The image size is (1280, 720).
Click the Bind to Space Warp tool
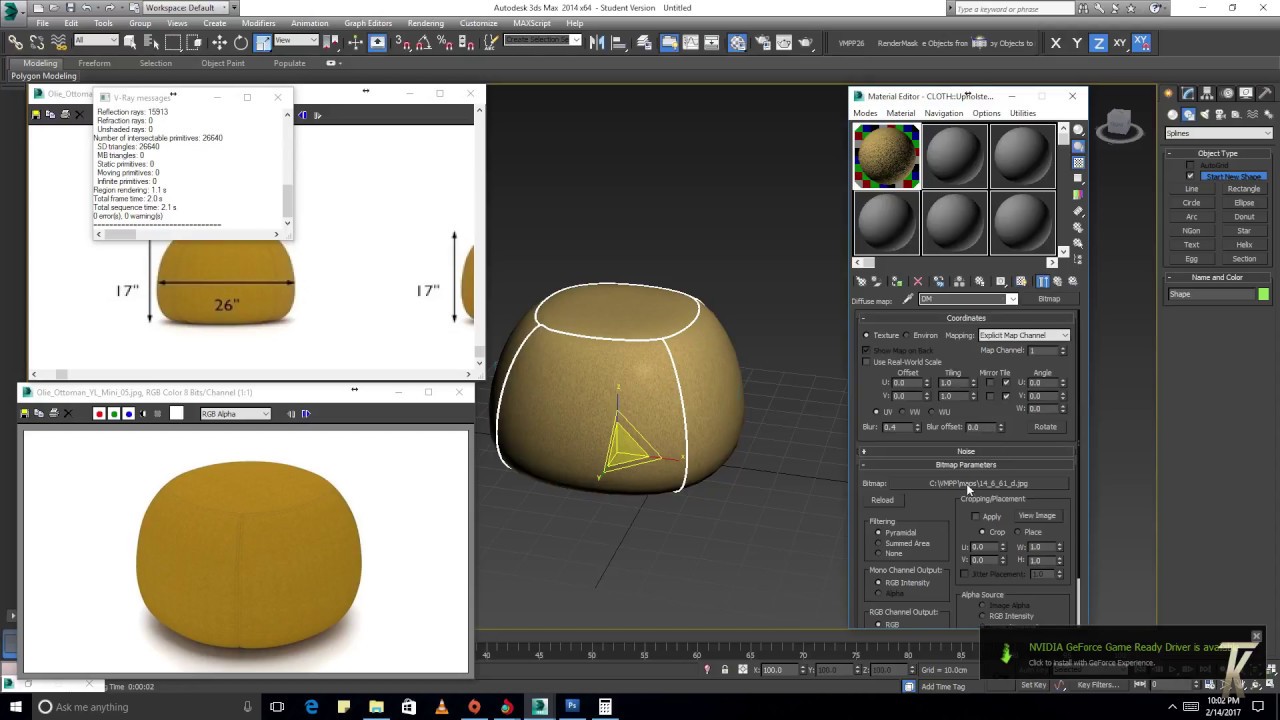(x=57, y=43)
